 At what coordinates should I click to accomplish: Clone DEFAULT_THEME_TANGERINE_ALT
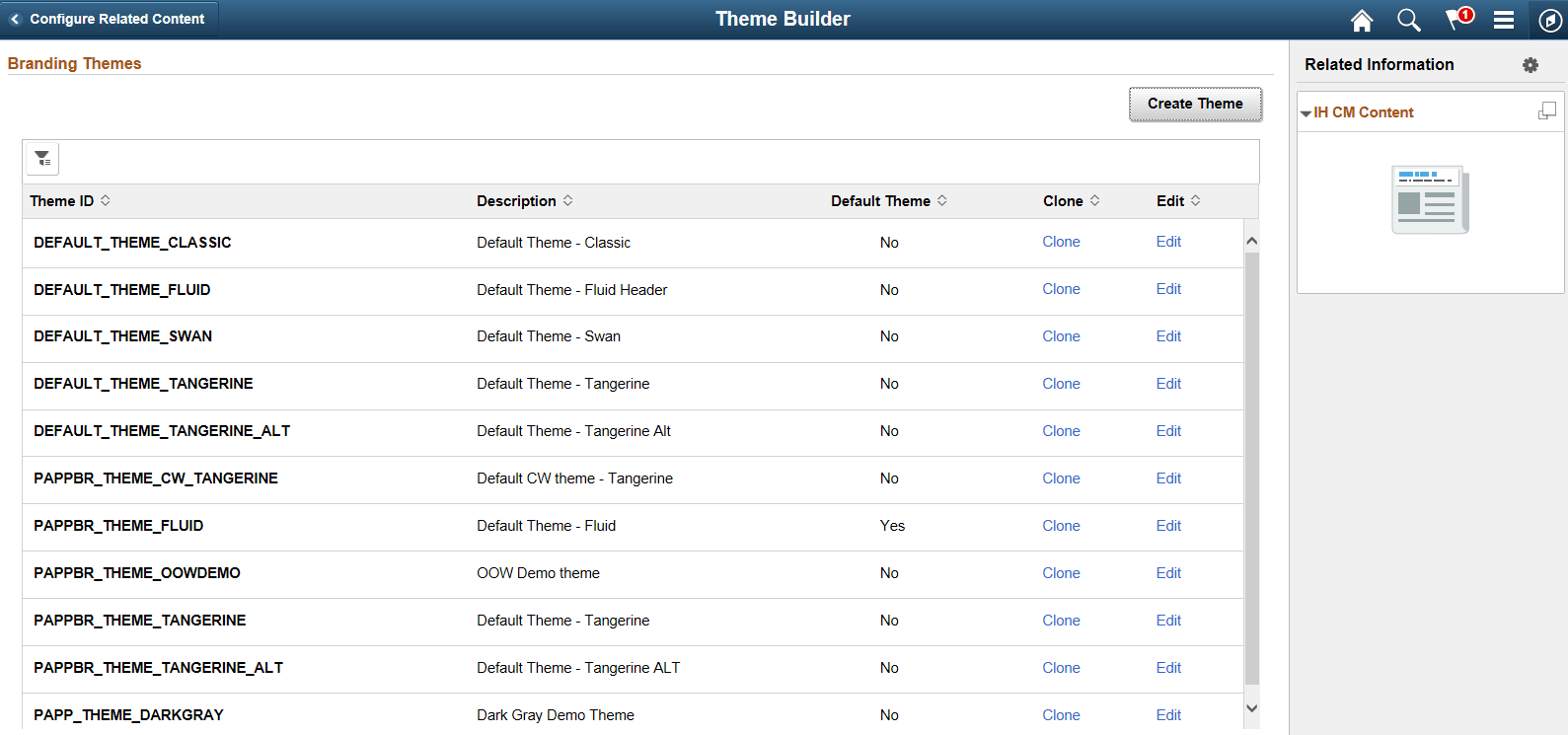1061,431
